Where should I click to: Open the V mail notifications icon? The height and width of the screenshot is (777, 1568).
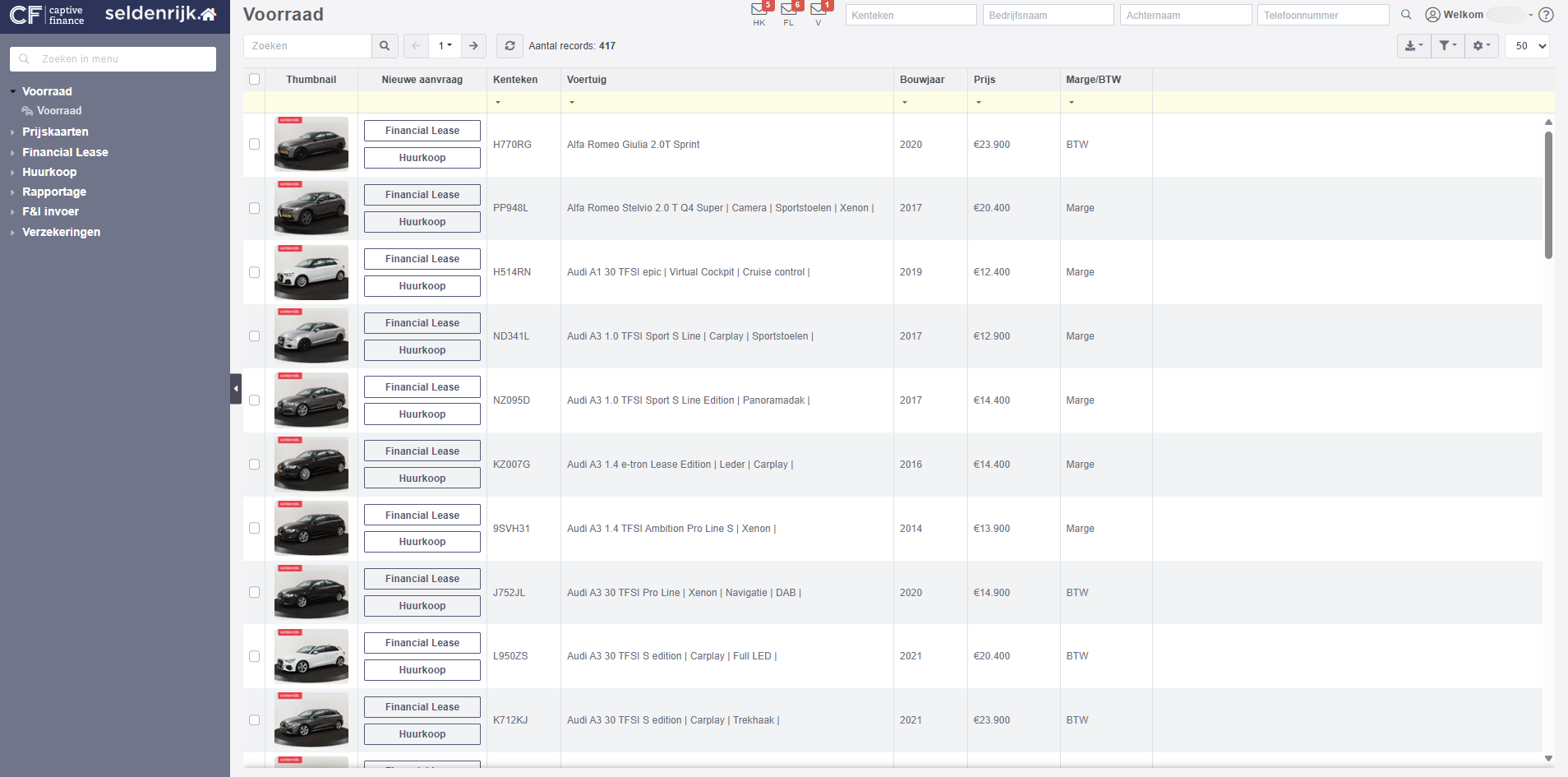pos(819,9)
